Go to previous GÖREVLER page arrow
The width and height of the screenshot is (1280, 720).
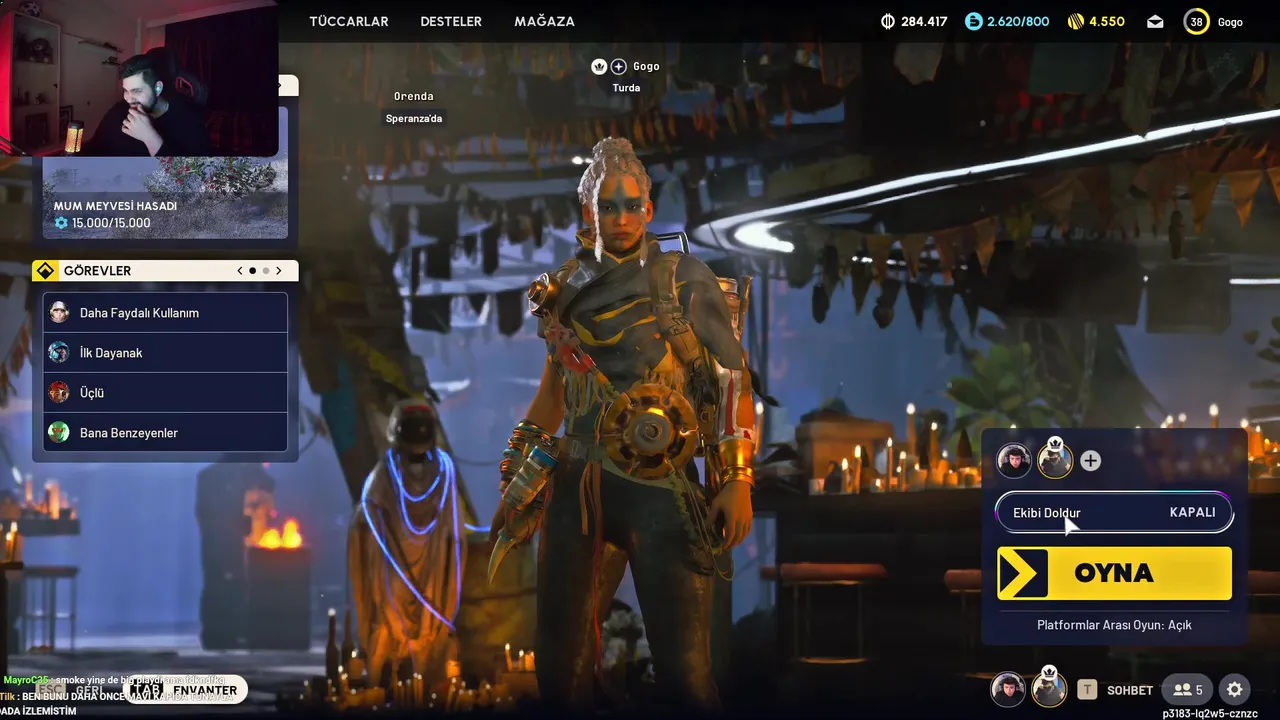pyautogui.click(x=240, y=271)
